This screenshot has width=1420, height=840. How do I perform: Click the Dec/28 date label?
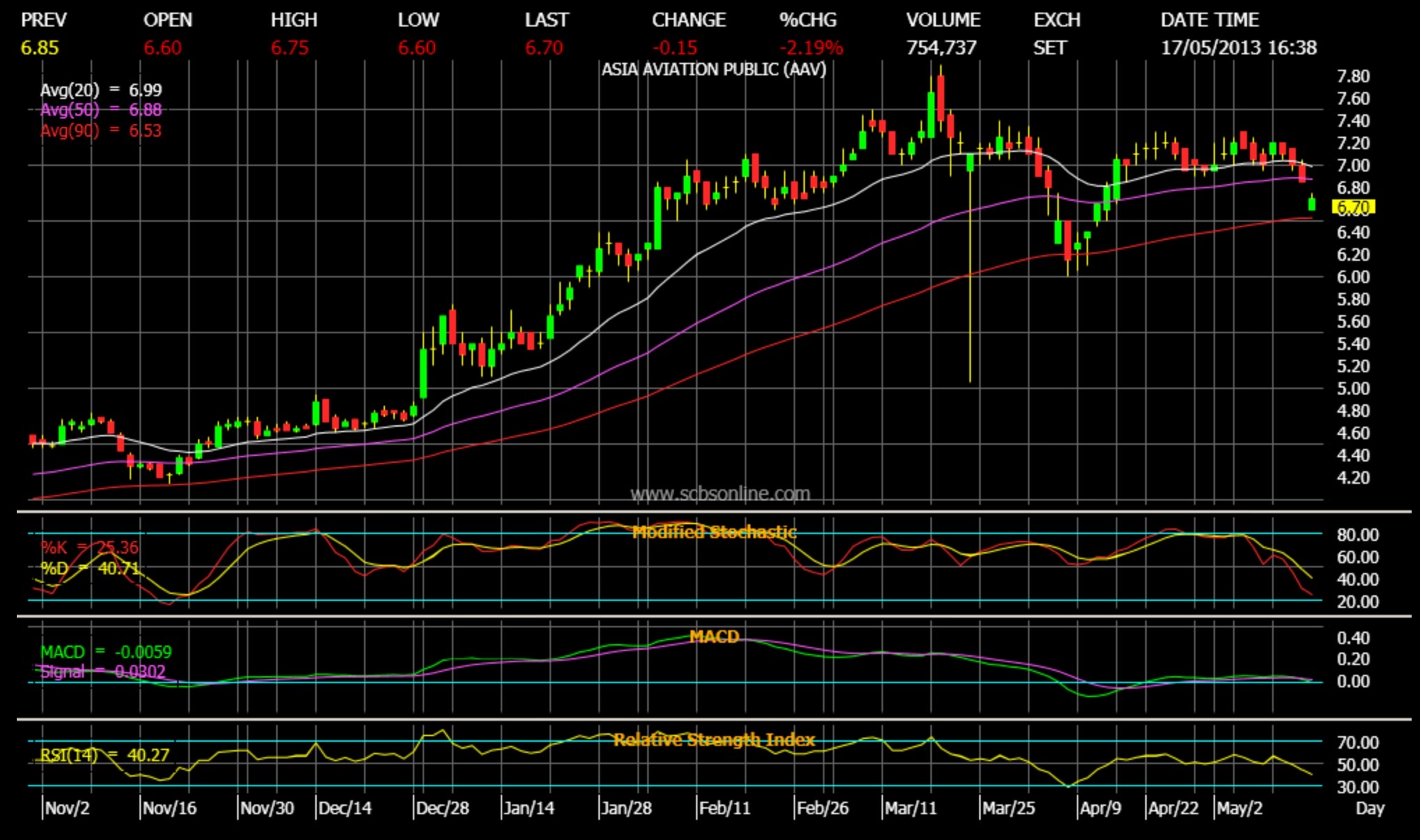point(442,809)
